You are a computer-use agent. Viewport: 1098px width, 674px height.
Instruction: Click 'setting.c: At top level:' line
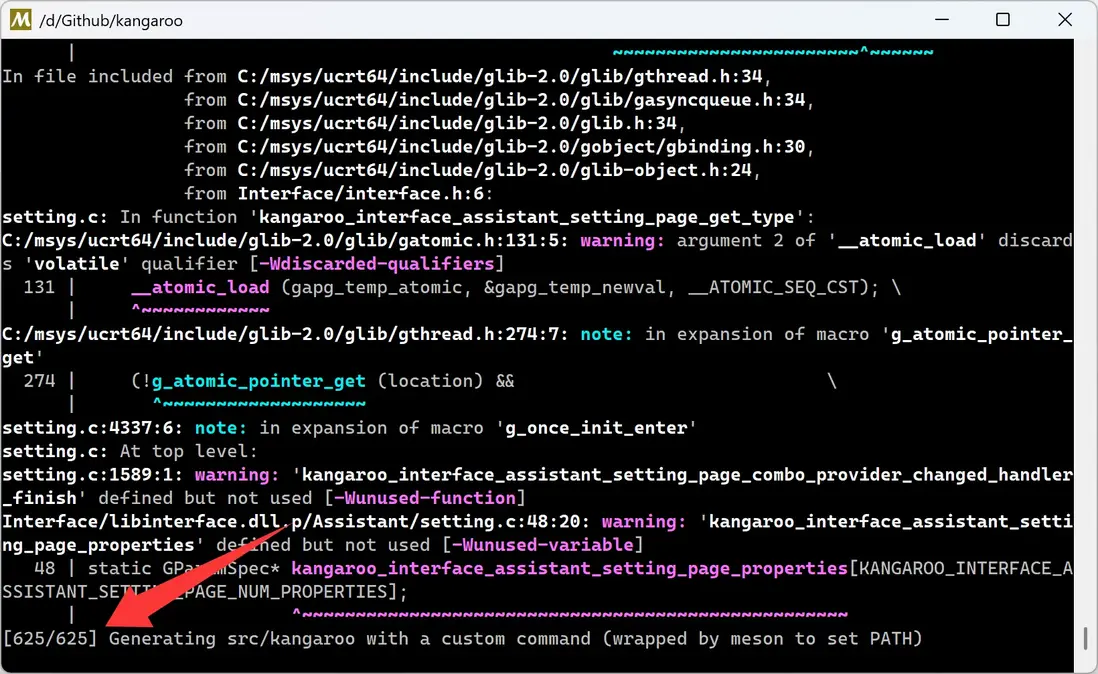(130, 451)
